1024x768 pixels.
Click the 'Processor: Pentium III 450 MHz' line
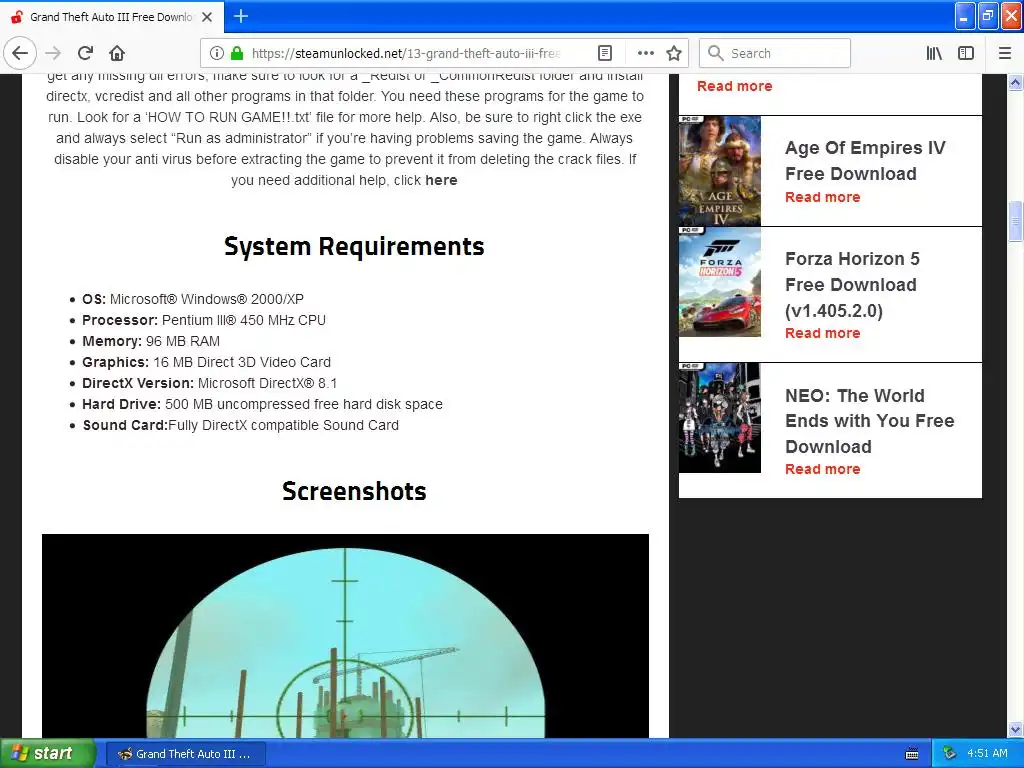click(x=204, y=320)
